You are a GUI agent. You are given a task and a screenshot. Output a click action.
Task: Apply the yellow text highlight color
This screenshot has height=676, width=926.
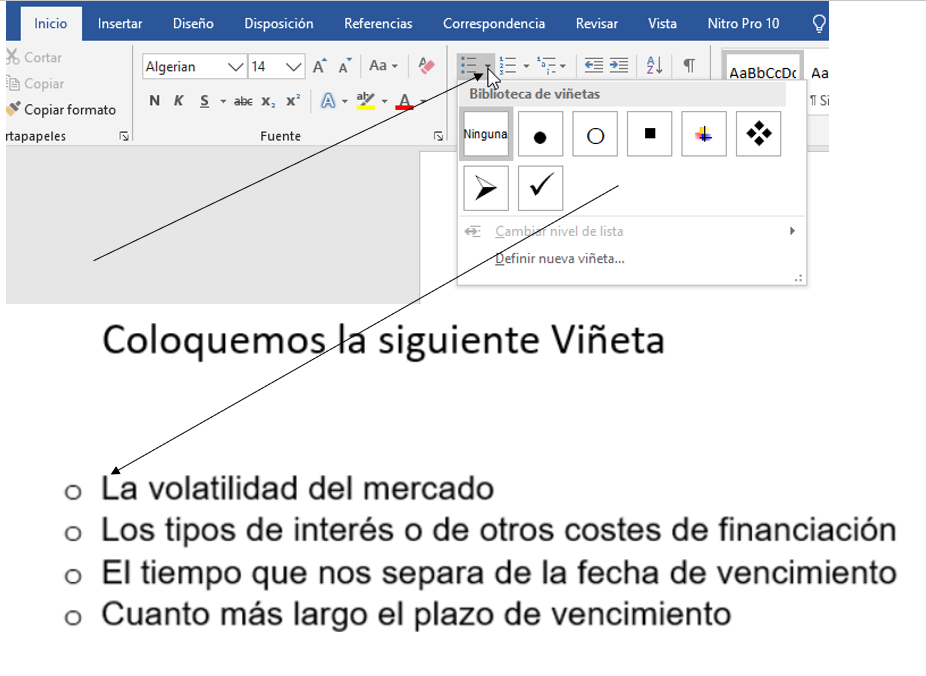click(x=366, y=101)
